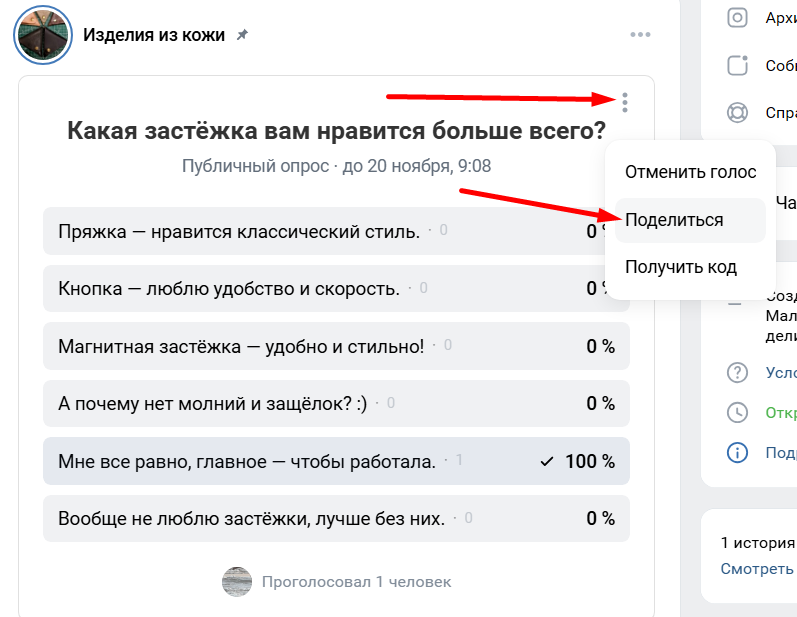Click the 'Смотреть' stories link
The width and height of the screenshot is (797, 617).
758,568
